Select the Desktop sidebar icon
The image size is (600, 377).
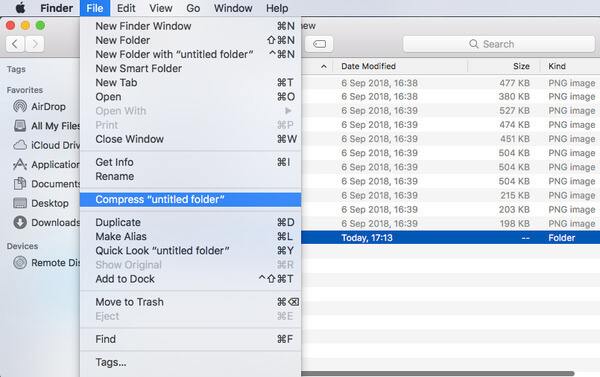[20, 203]
